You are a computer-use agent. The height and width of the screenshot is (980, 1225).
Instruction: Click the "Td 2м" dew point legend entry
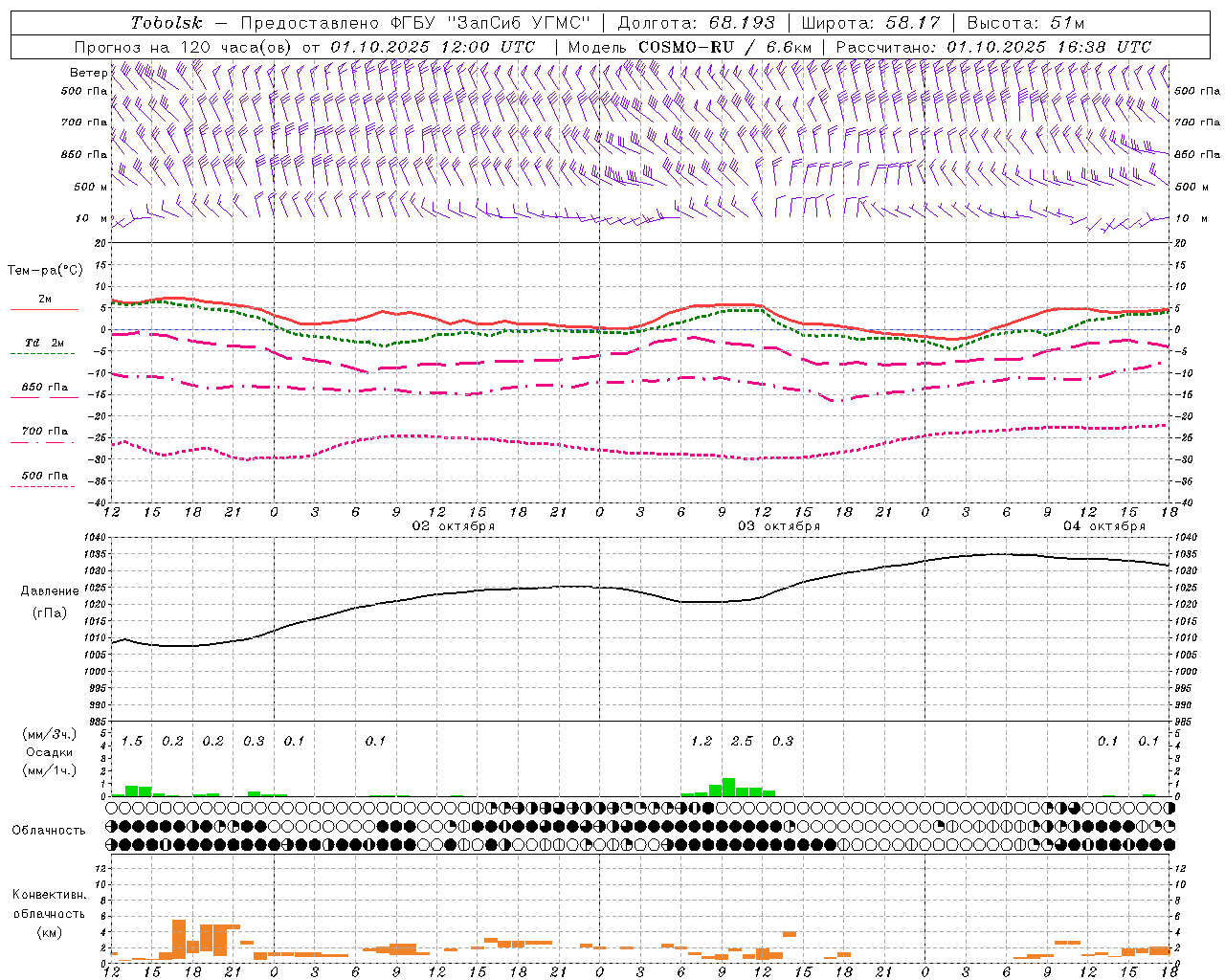[44, 343]
